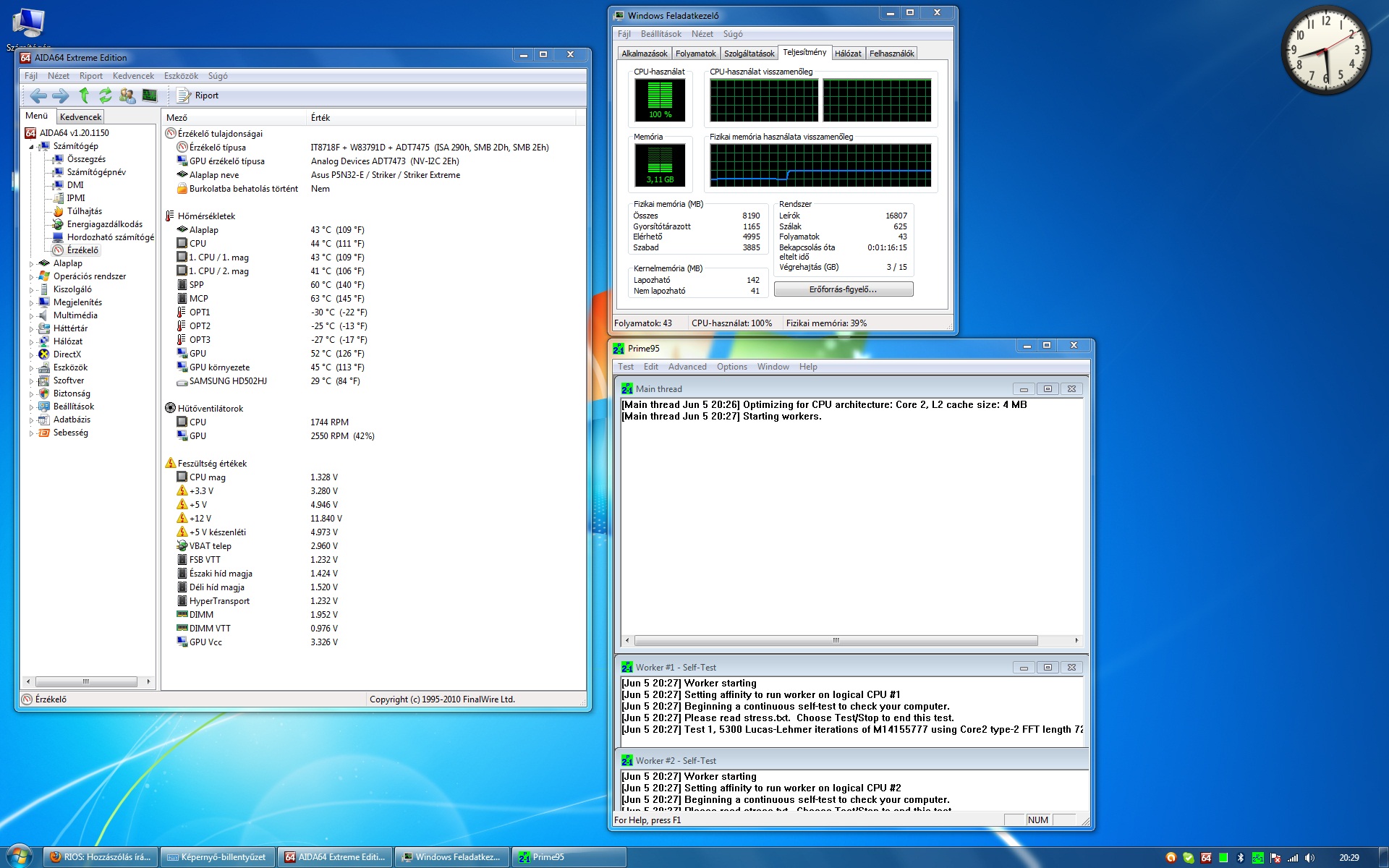Click the Worker #2 window icon
This screenshot has height=868, width=1389.
click(627, 761)
